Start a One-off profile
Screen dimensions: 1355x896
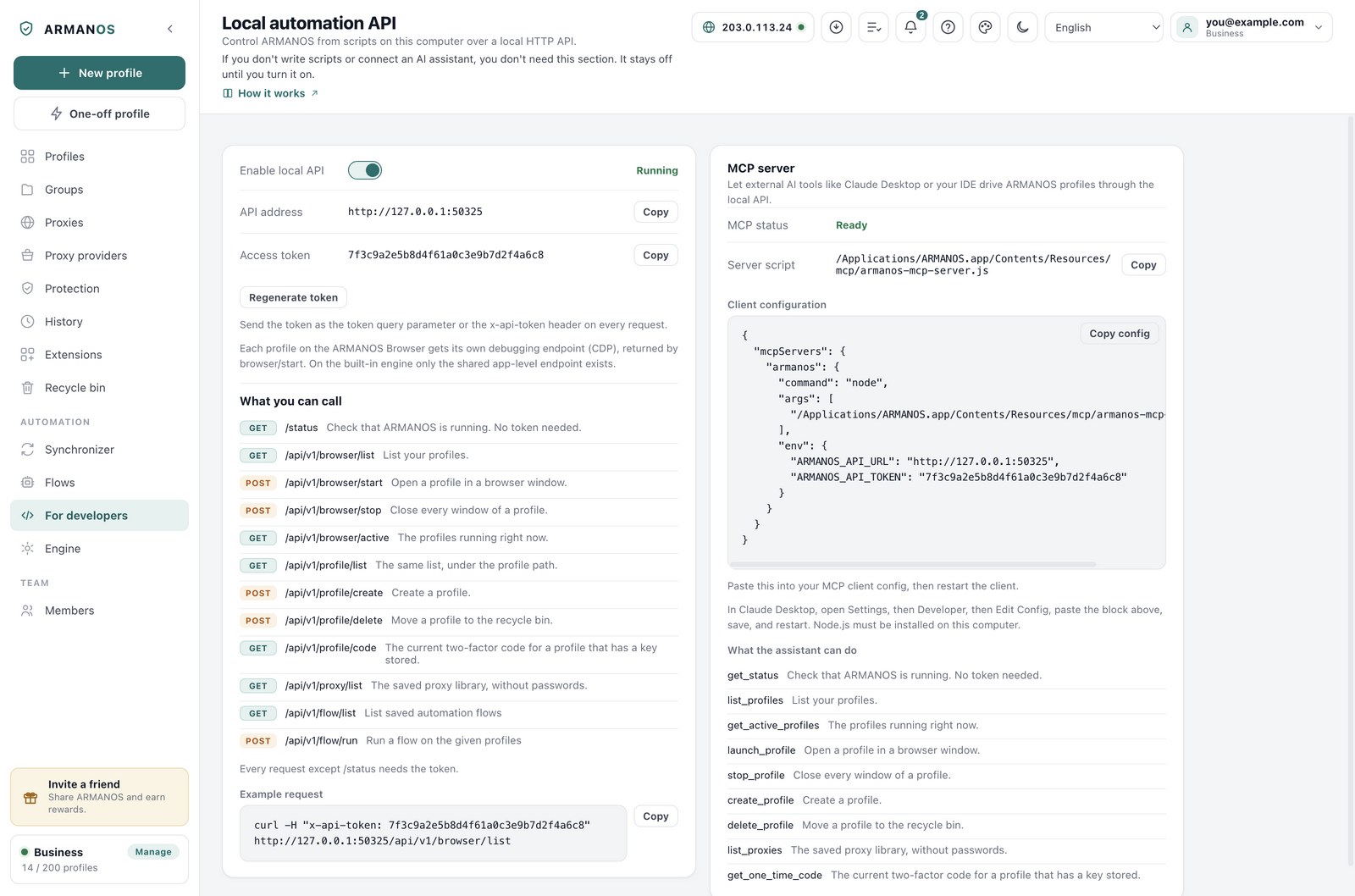99,113
